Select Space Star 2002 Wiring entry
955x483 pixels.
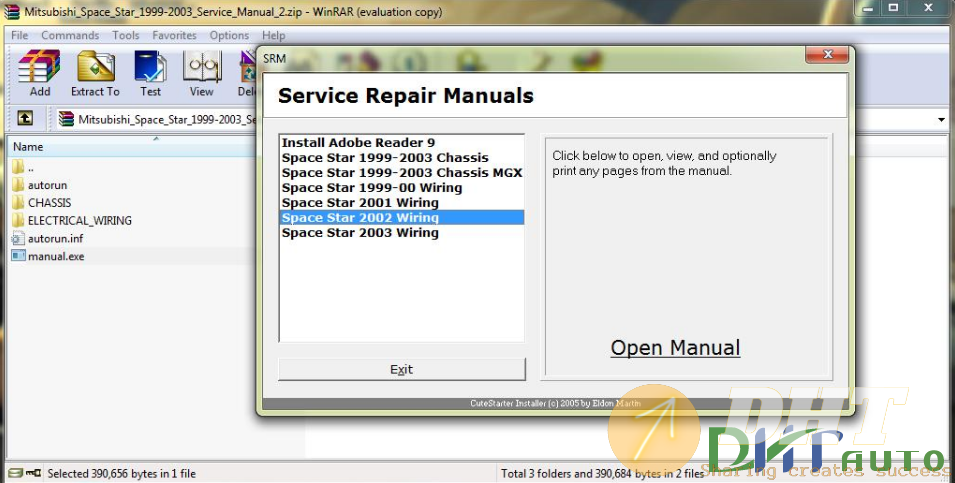point(402,217)
